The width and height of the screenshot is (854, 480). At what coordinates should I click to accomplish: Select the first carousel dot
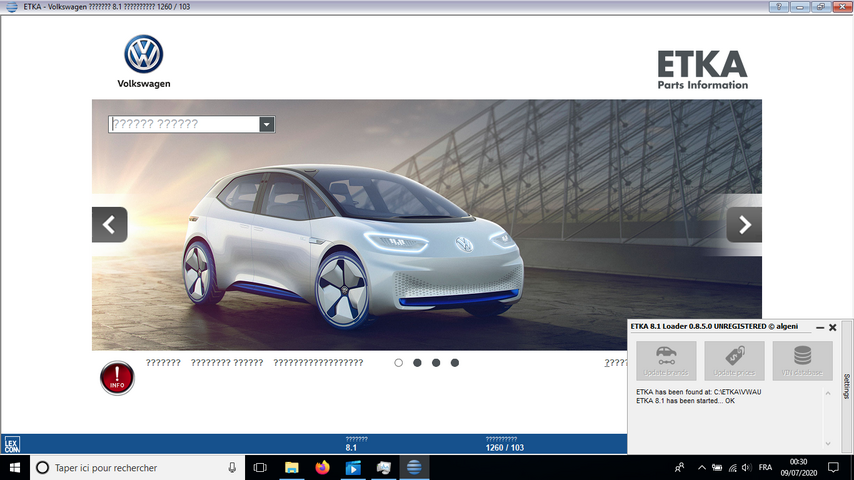399,363
